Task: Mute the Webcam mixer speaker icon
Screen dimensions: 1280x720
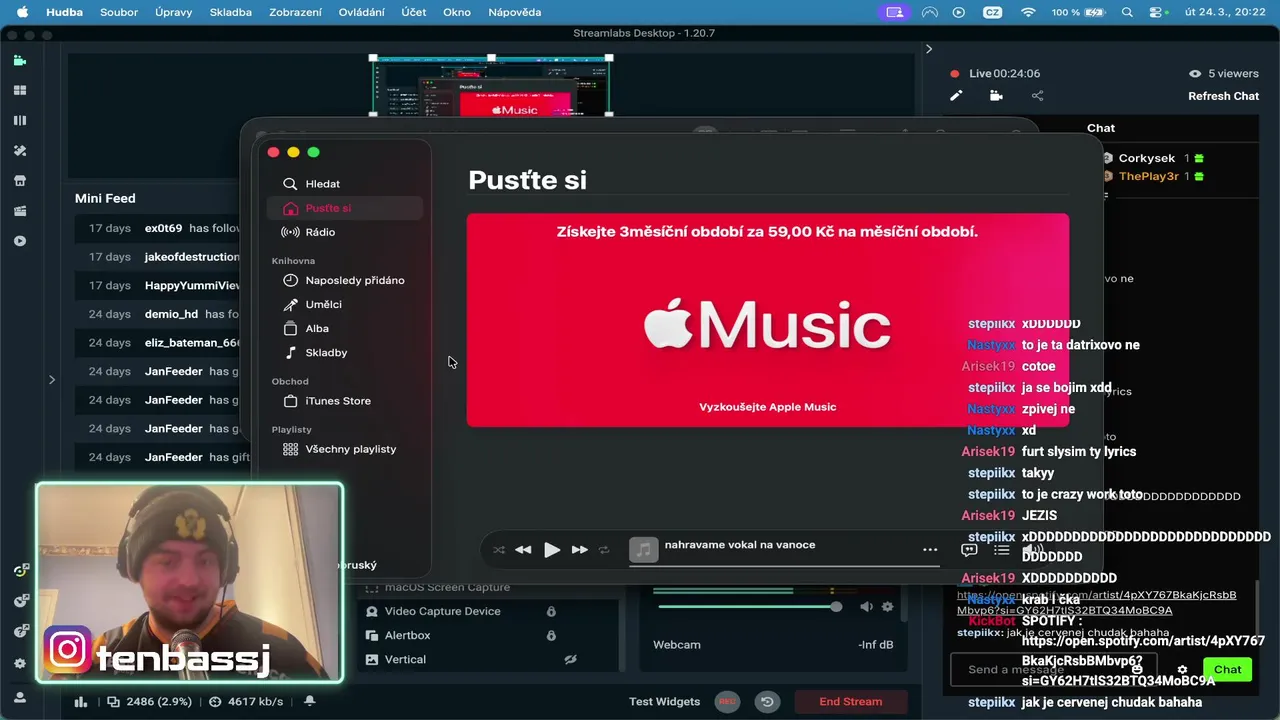Action: [866, 607]
